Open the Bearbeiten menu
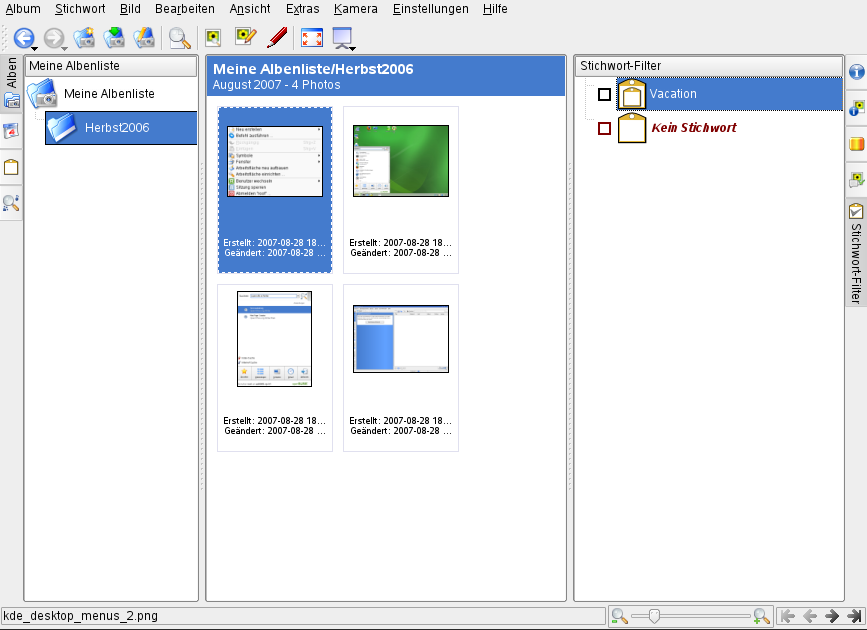867x630 pixels. pos(185,9)
